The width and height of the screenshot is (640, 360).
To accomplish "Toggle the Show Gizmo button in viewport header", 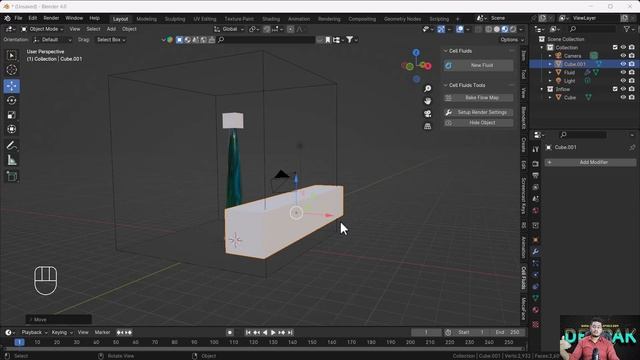I will click(441, 29).
